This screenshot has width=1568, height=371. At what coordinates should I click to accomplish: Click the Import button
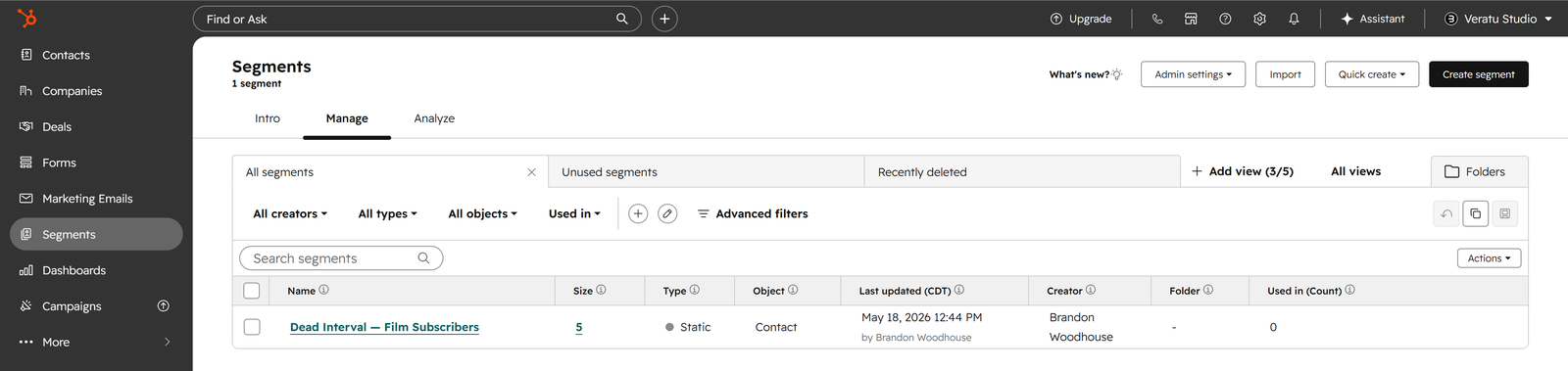(1285, 74)
